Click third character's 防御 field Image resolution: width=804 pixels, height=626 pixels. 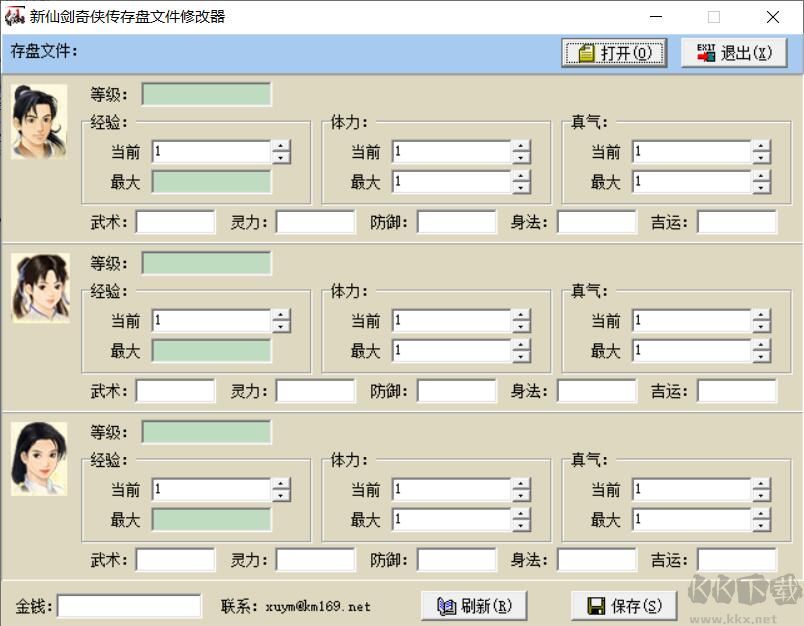coord(456,559)
